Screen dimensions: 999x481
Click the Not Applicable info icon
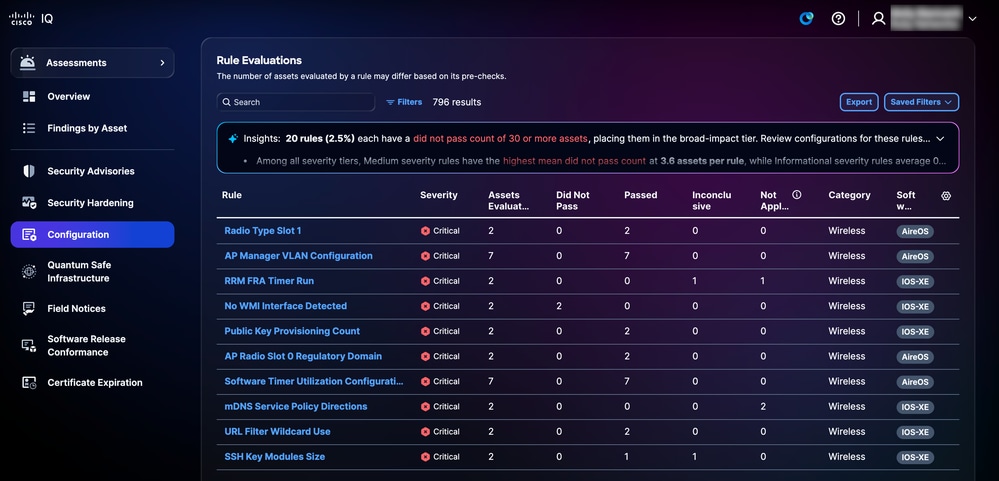pyautogui.click(x=796, y=195)
